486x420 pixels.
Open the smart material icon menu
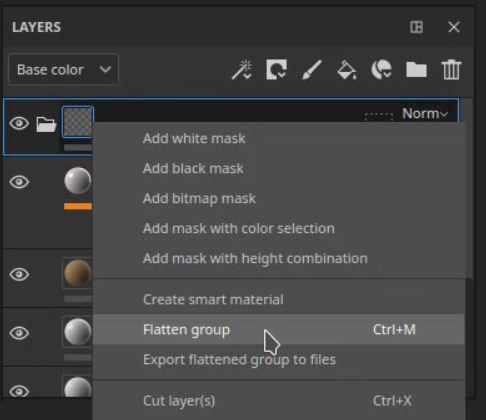click(x=381, y=70)
